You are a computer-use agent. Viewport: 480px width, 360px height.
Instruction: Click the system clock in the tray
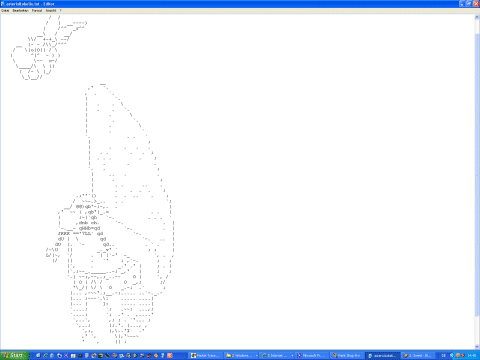click(x=472, y=356)
